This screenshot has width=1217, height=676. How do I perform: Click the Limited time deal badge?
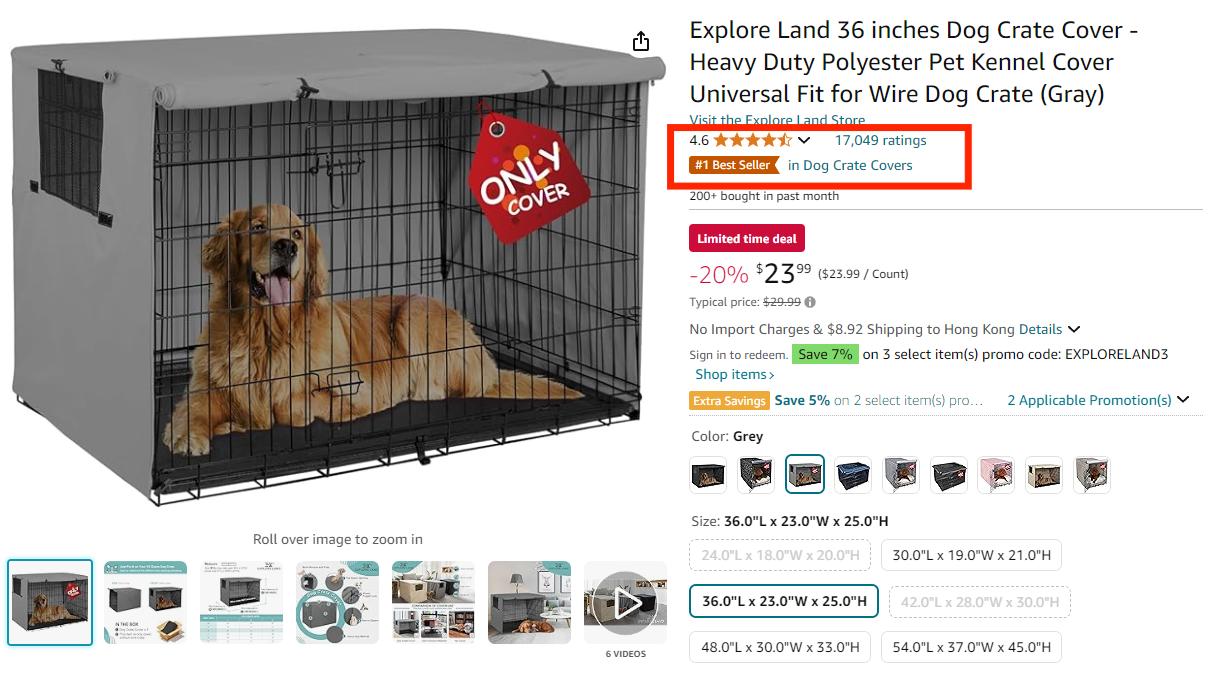coord(746,239)
